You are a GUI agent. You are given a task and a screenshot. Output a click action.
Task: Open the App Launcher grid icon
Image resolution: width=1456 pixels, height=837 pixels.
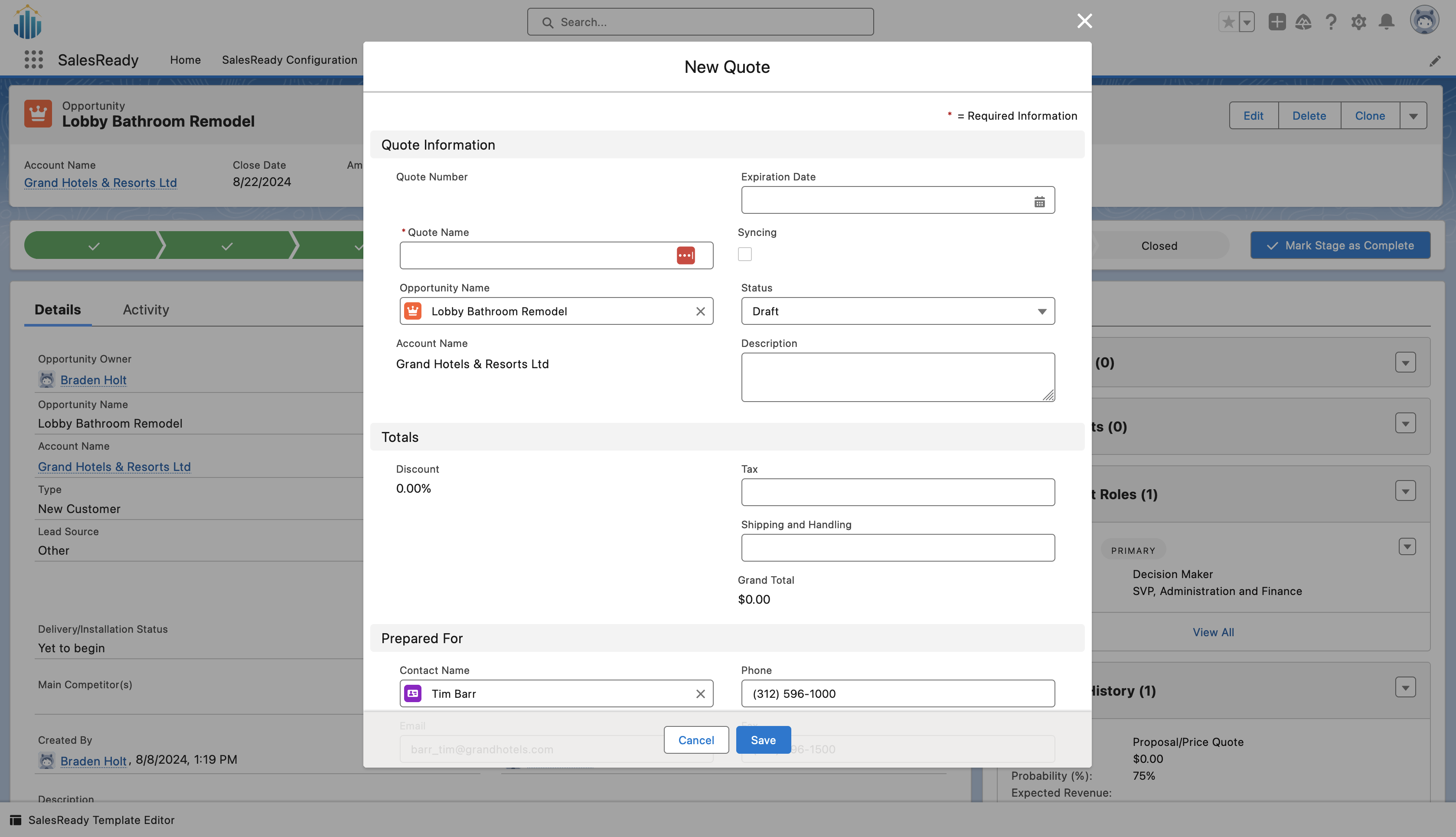coord(33,60)
